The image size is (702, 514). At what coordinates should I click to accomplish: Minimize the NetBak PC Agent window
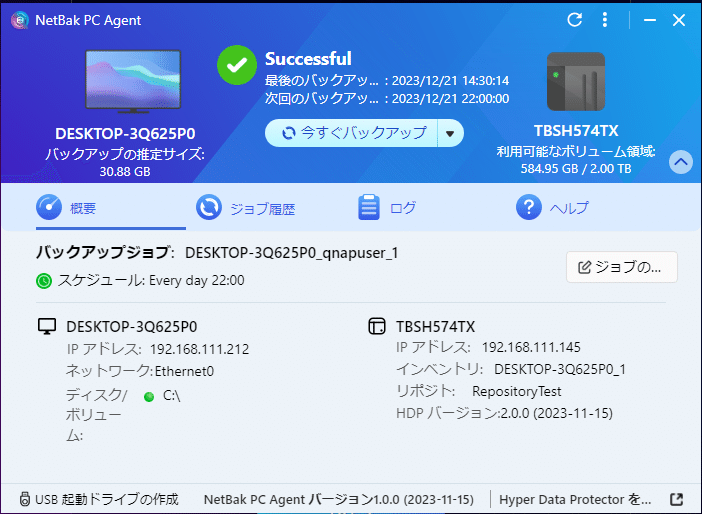tap(650, 20)
